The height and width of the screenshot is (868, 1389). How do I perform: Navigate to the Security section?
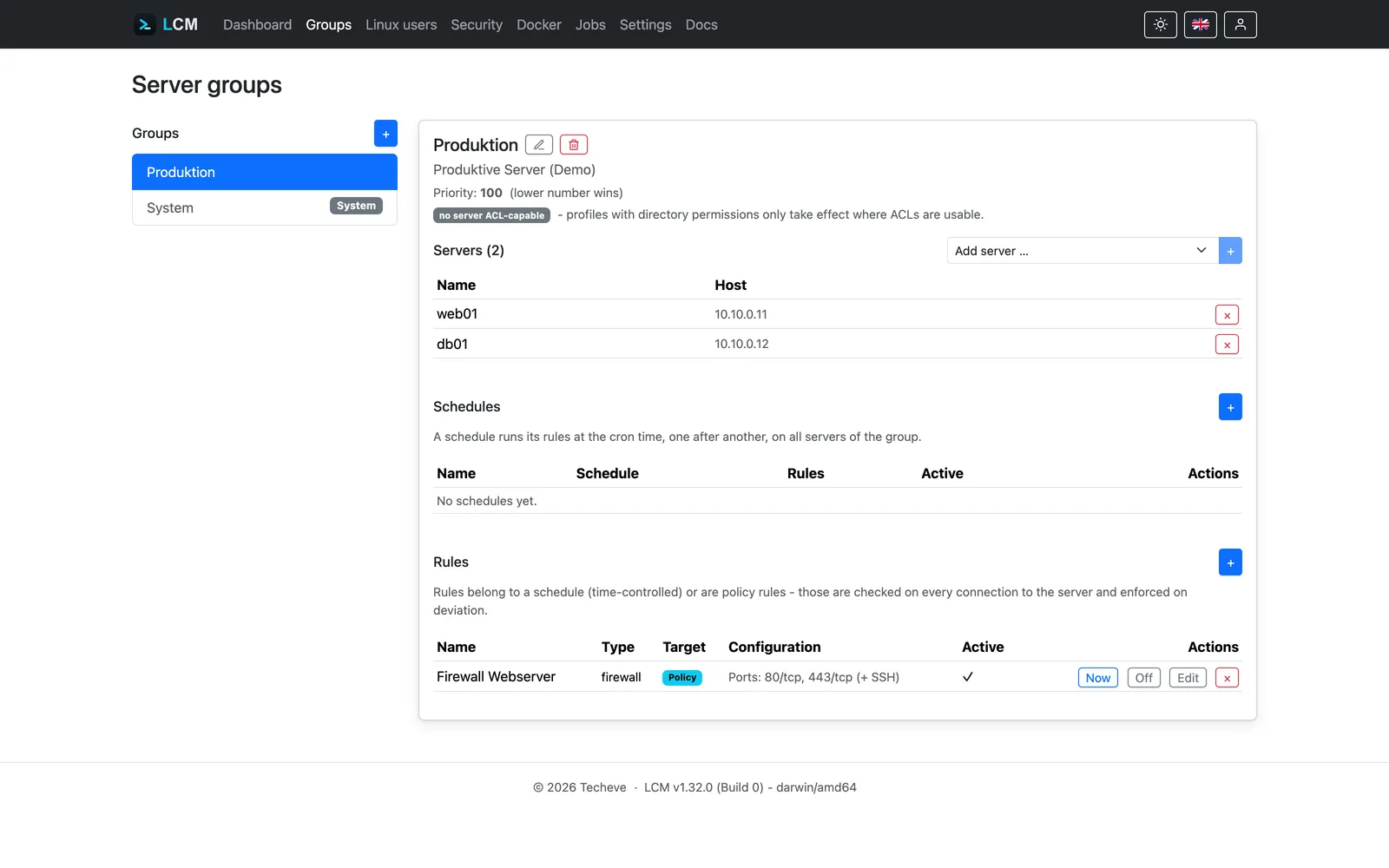477,24
